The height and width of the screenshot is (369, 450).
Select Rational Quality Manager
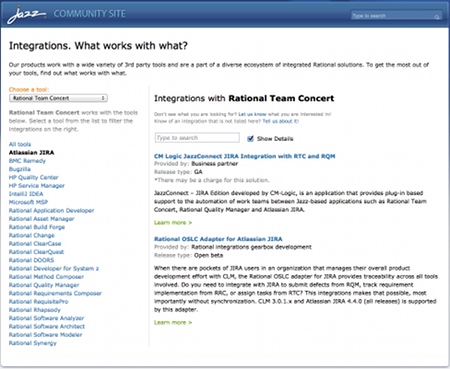coord(44,285)
